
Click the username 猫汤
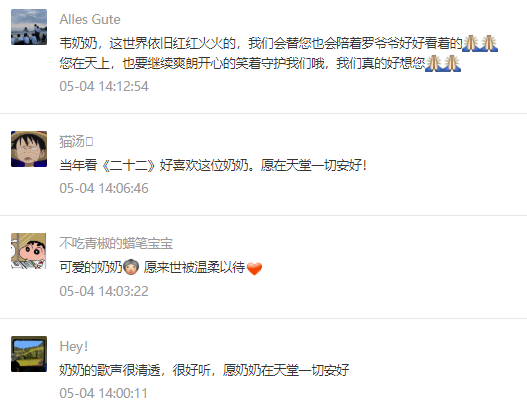(x=76, y=141)
